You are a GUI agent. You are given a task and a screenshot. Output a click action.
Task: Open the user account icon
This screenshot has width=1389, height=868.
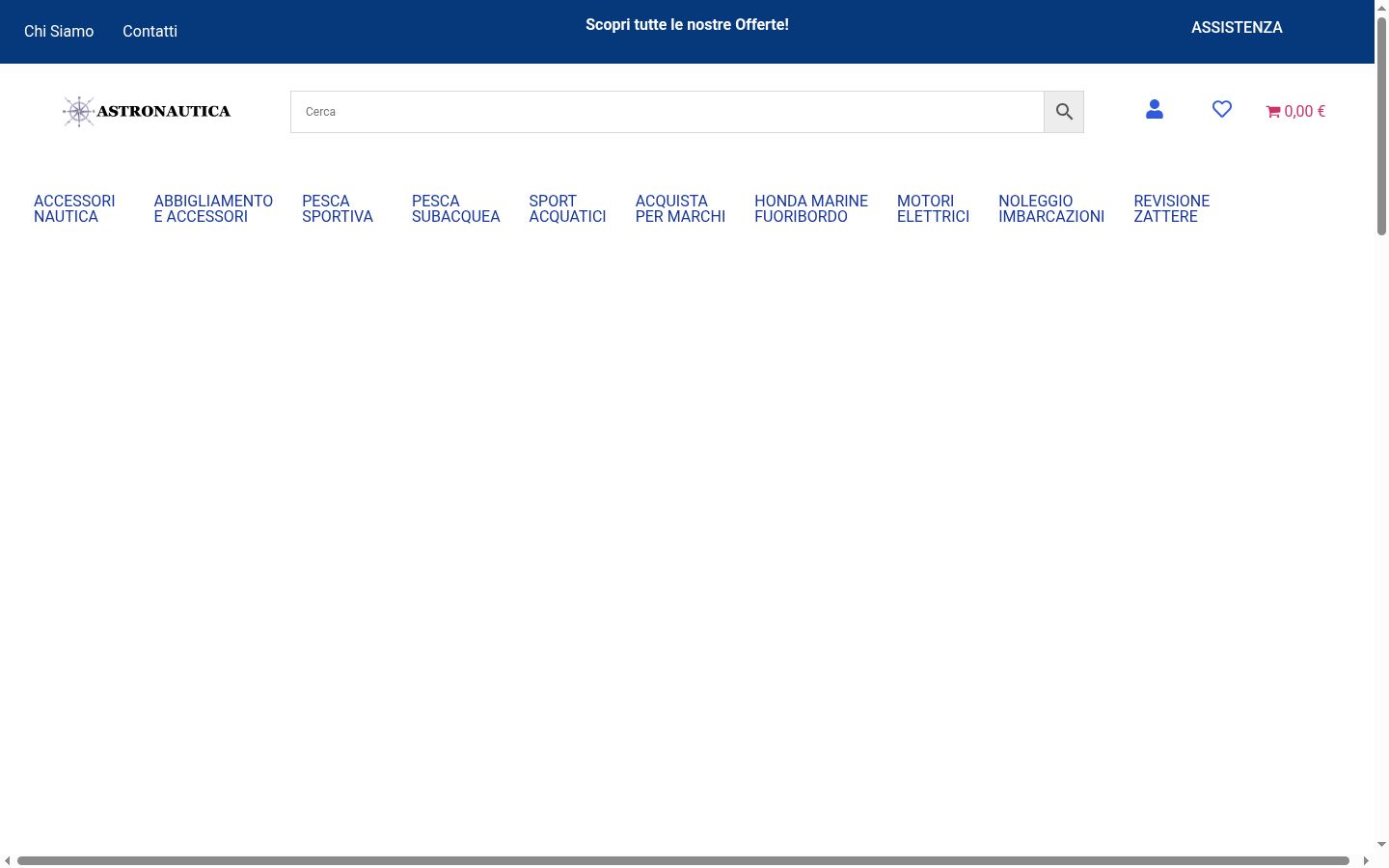pyautogui.click(x=1155, y=110)
